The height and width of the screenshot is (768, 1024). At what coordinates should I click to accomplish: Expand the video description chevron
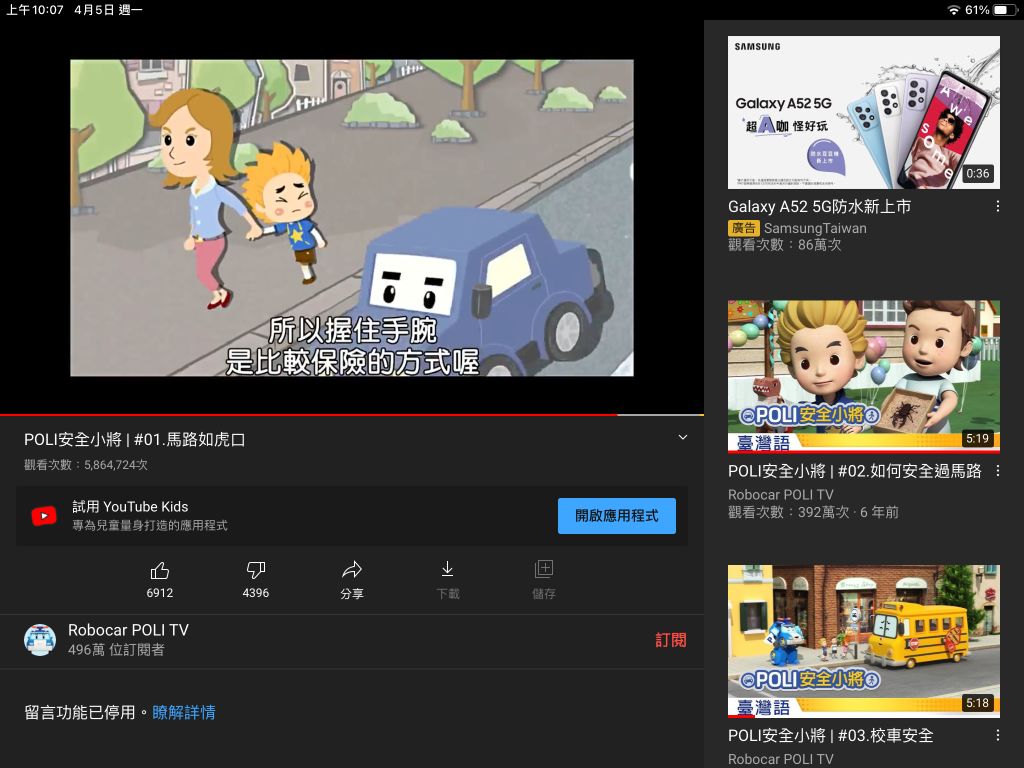(x=683, y=438)
